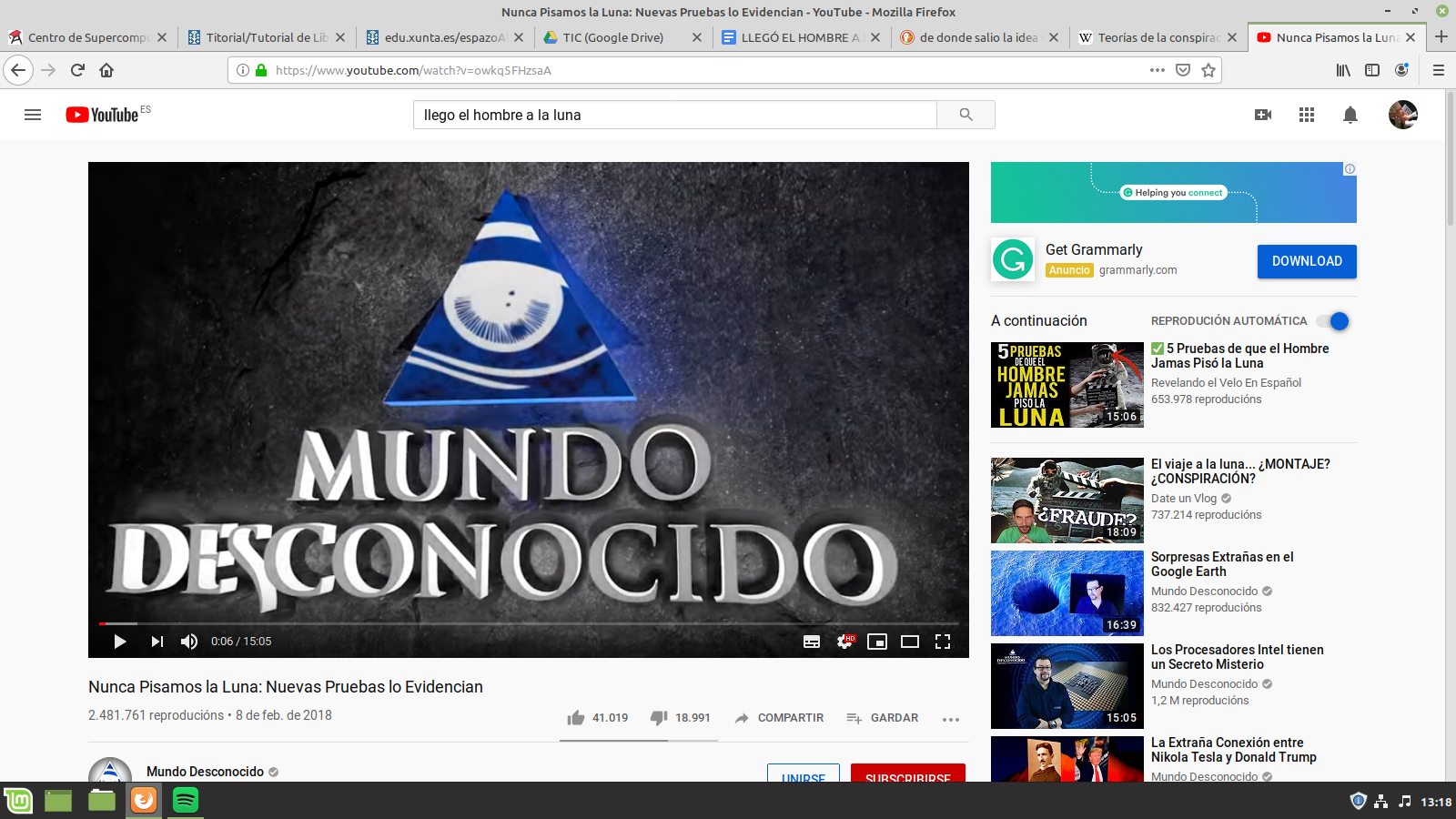
Task: Open the YouTube hamburger guide menu
Action: (x=33, y=115)
